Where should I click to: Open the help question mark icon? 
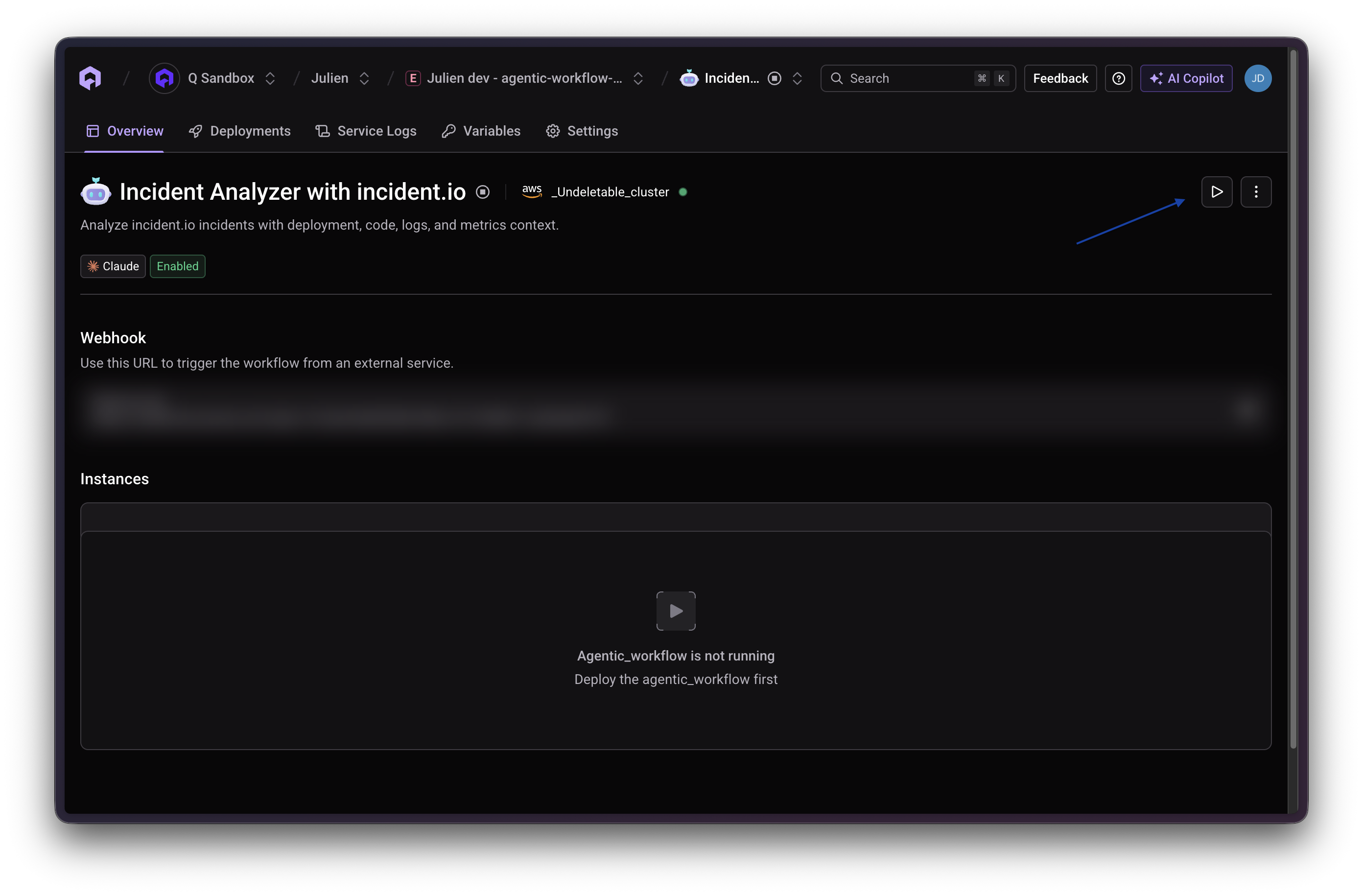tap(1119, 78)
